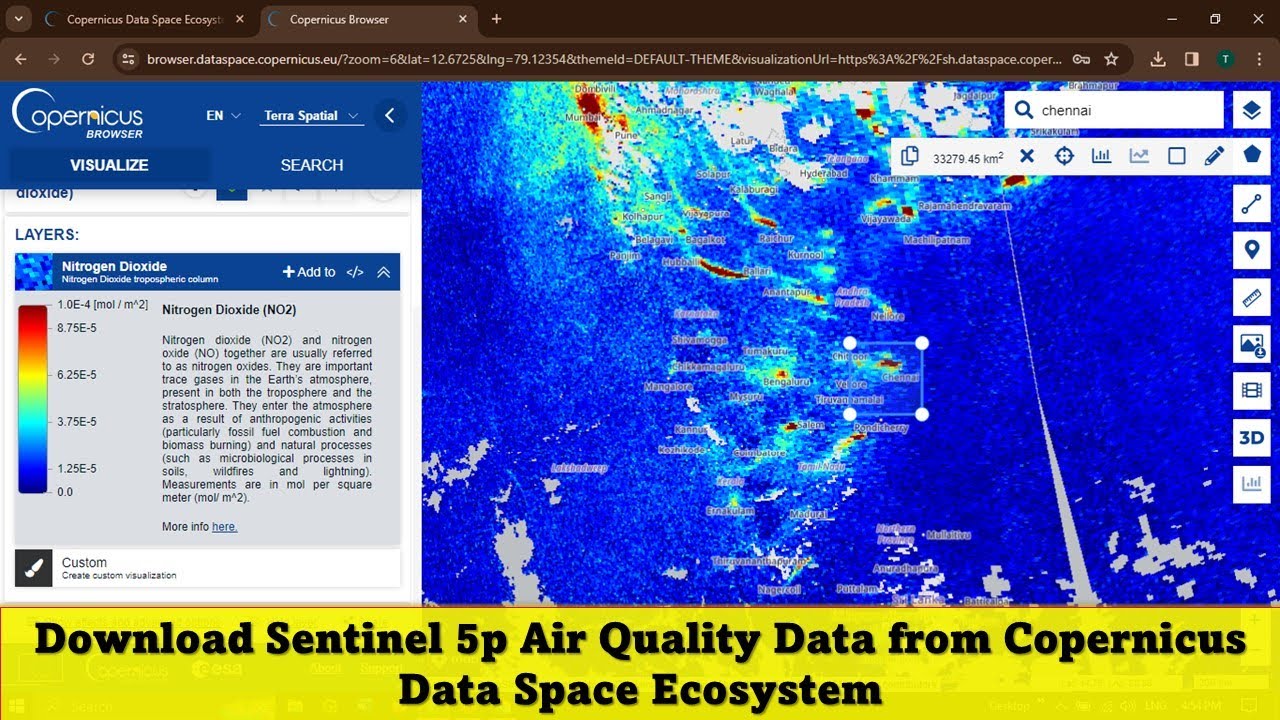Image resolution: width=1280 pixels, height=720 pixels.
Task: Click Add to on Nitrogen Dioxide layer
Action: [x=309, y=272]
